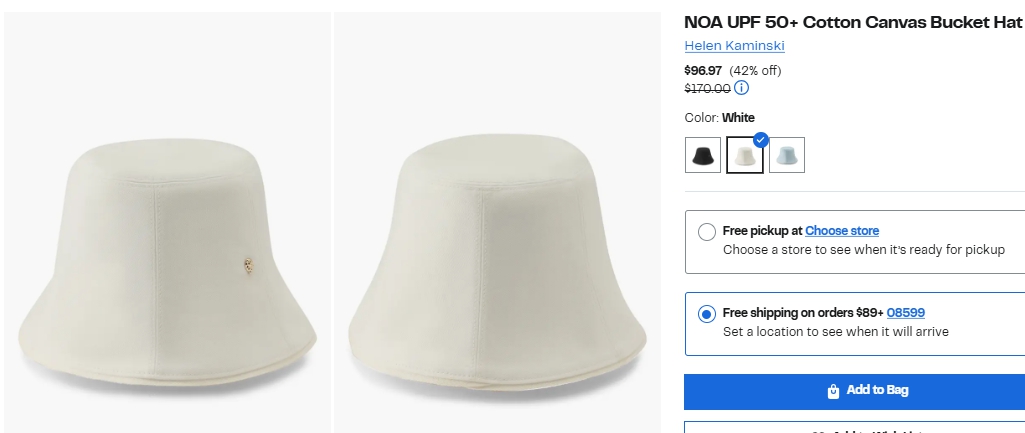Click the $96.97 sale price
The image size is (1025, 433).
point(703,70)
